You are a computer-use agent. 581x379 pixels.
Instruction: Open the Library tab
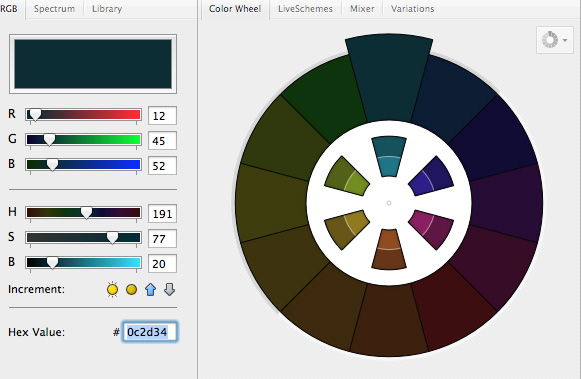point(107,9)
